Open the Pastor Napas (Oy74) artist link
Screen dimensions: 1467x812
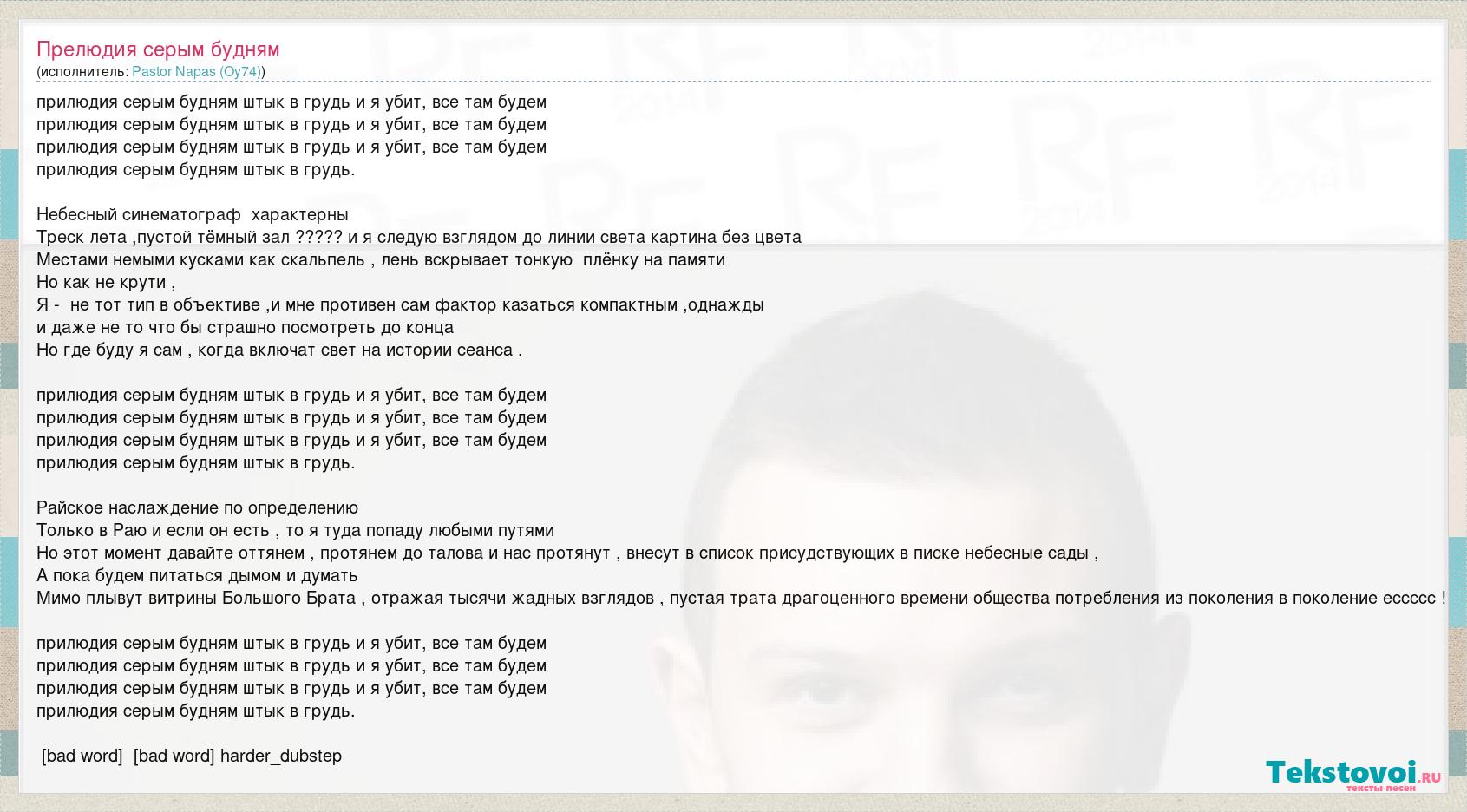click(x=196, y=72)
